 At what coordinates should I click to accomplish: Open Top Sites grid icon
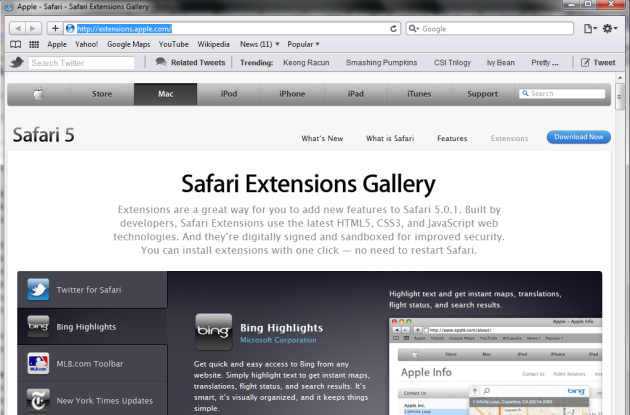34,44
